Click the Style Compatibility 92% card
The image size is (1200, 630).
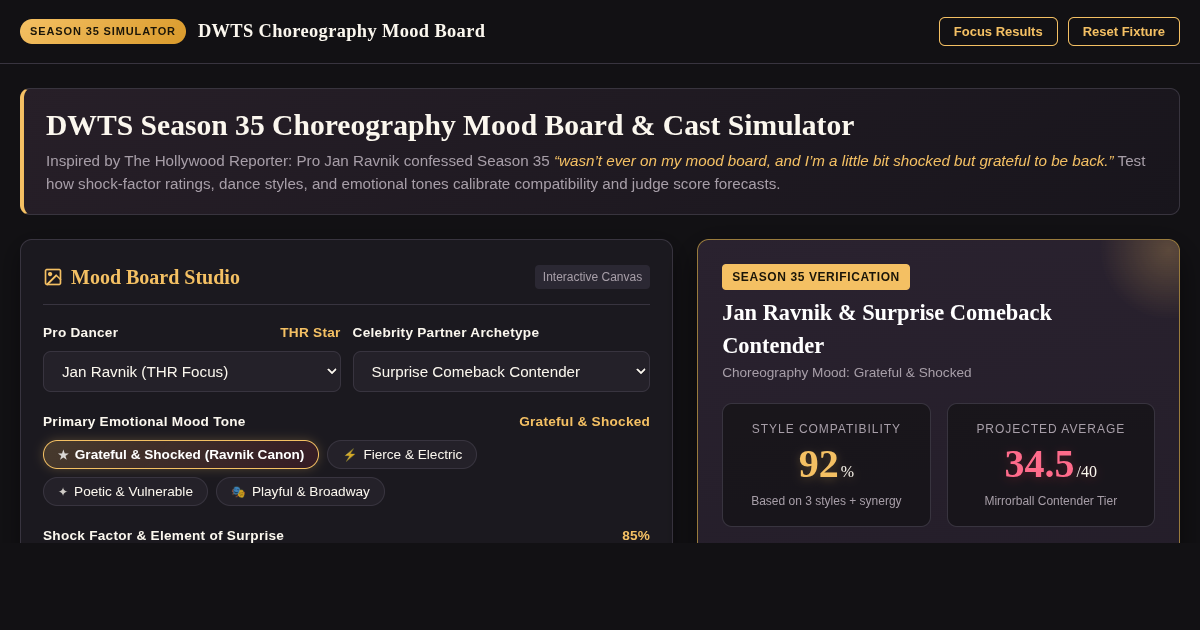(x=826, y=465)
